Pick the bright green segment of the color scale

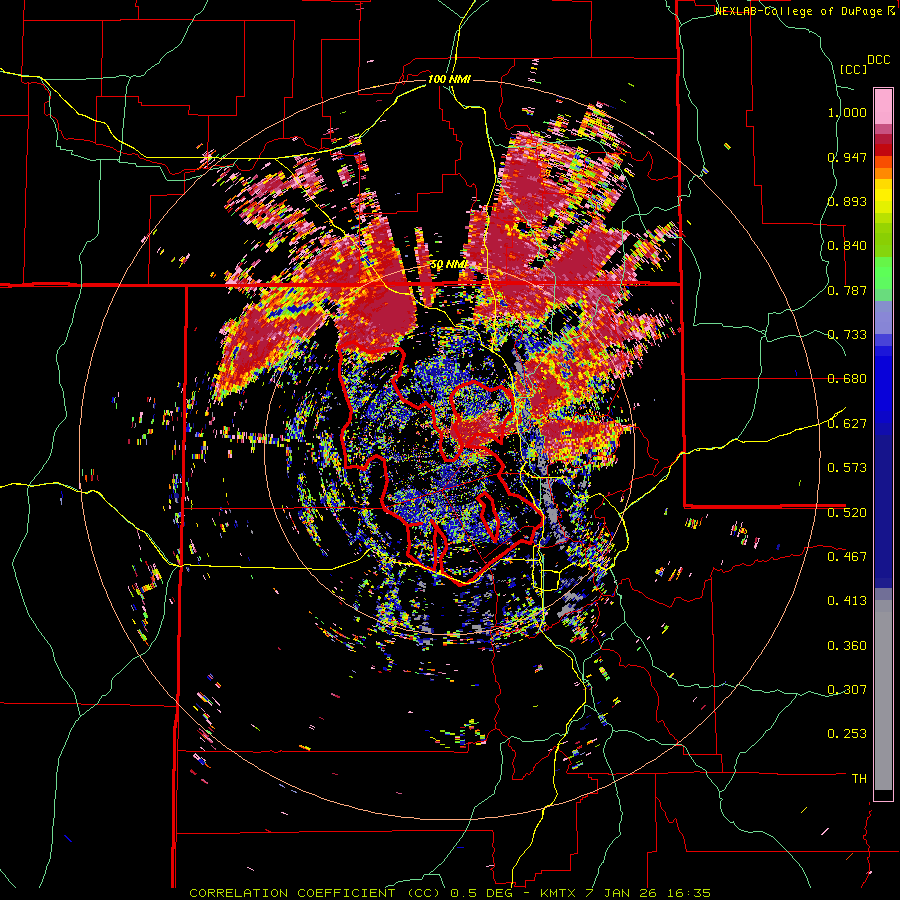pos(883,273)
